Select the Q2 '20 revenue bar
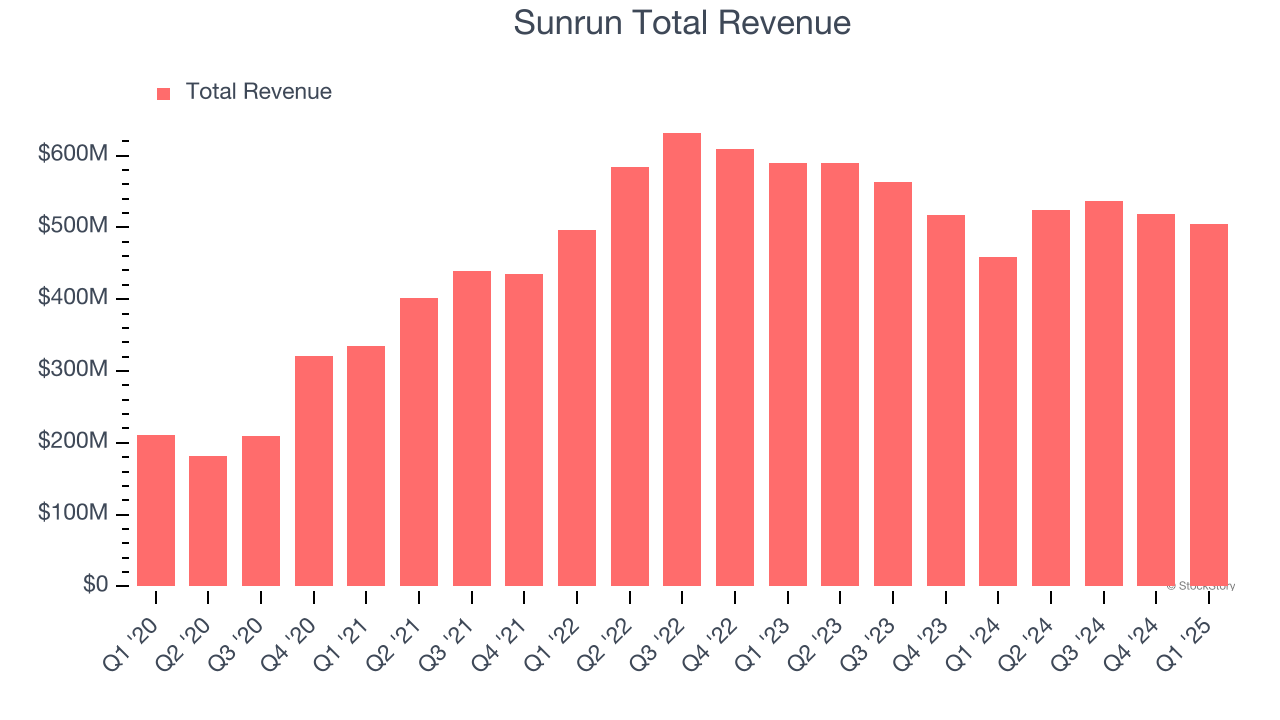The width and height of the screenshot is (1280, 720). [208, 521]
